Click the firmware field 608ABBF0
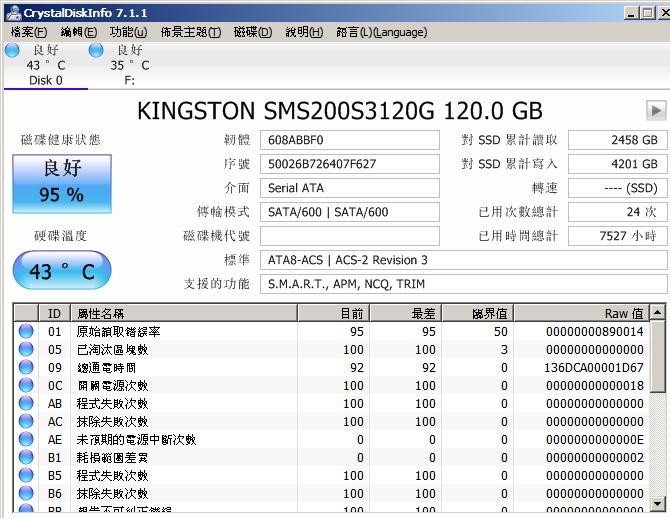 click(x=350, y=140)
